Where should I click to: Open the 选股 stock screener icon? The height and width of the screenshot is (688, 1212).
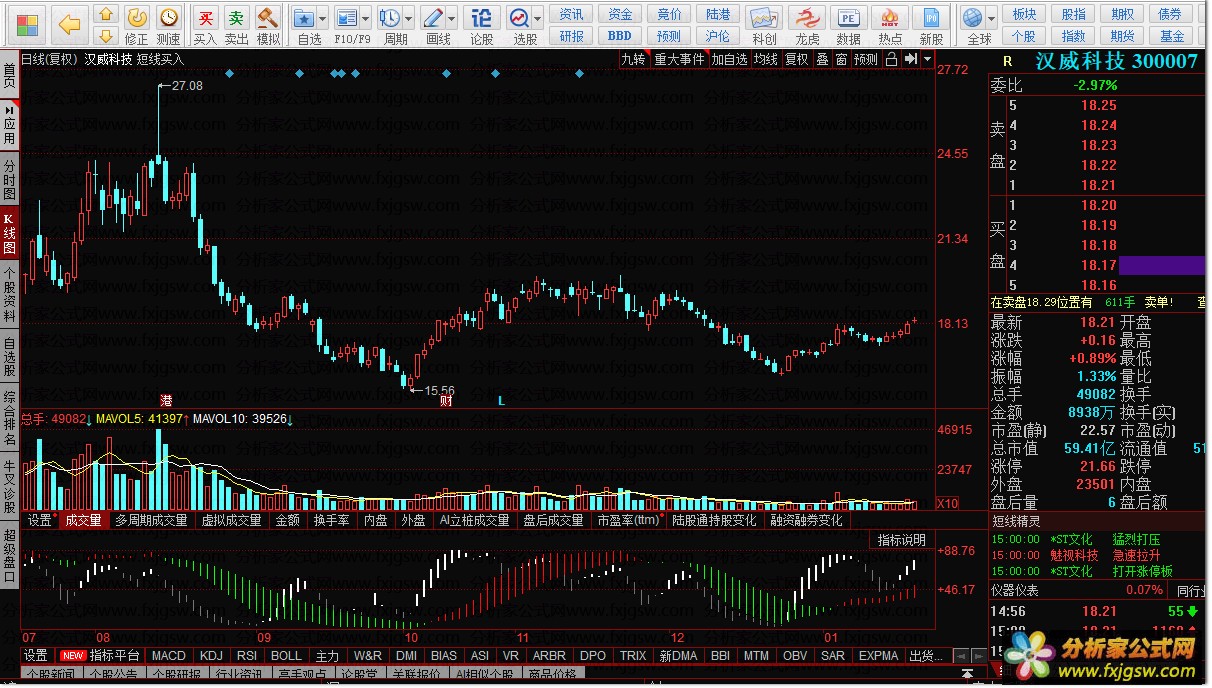click(519, 18)
